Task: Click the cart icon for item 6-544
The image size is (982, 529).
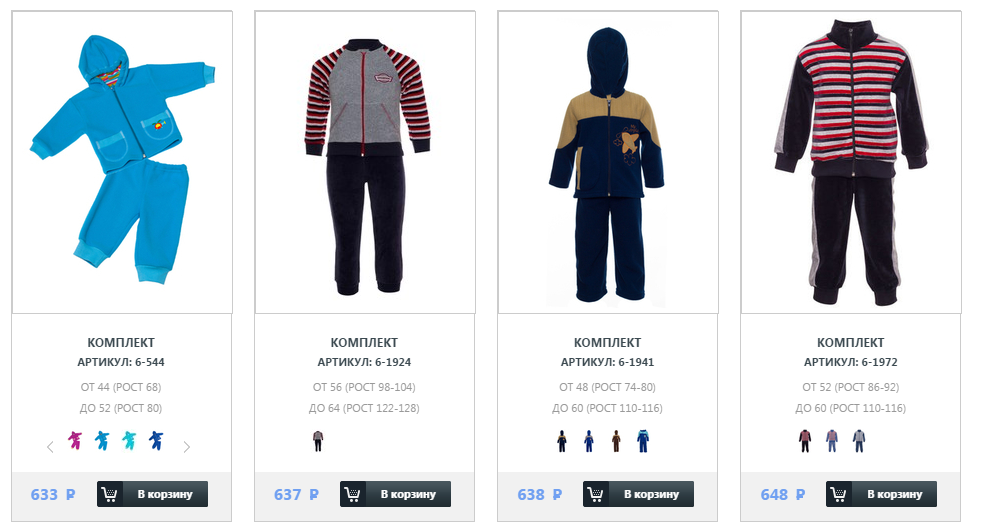Action: point(110,494)
